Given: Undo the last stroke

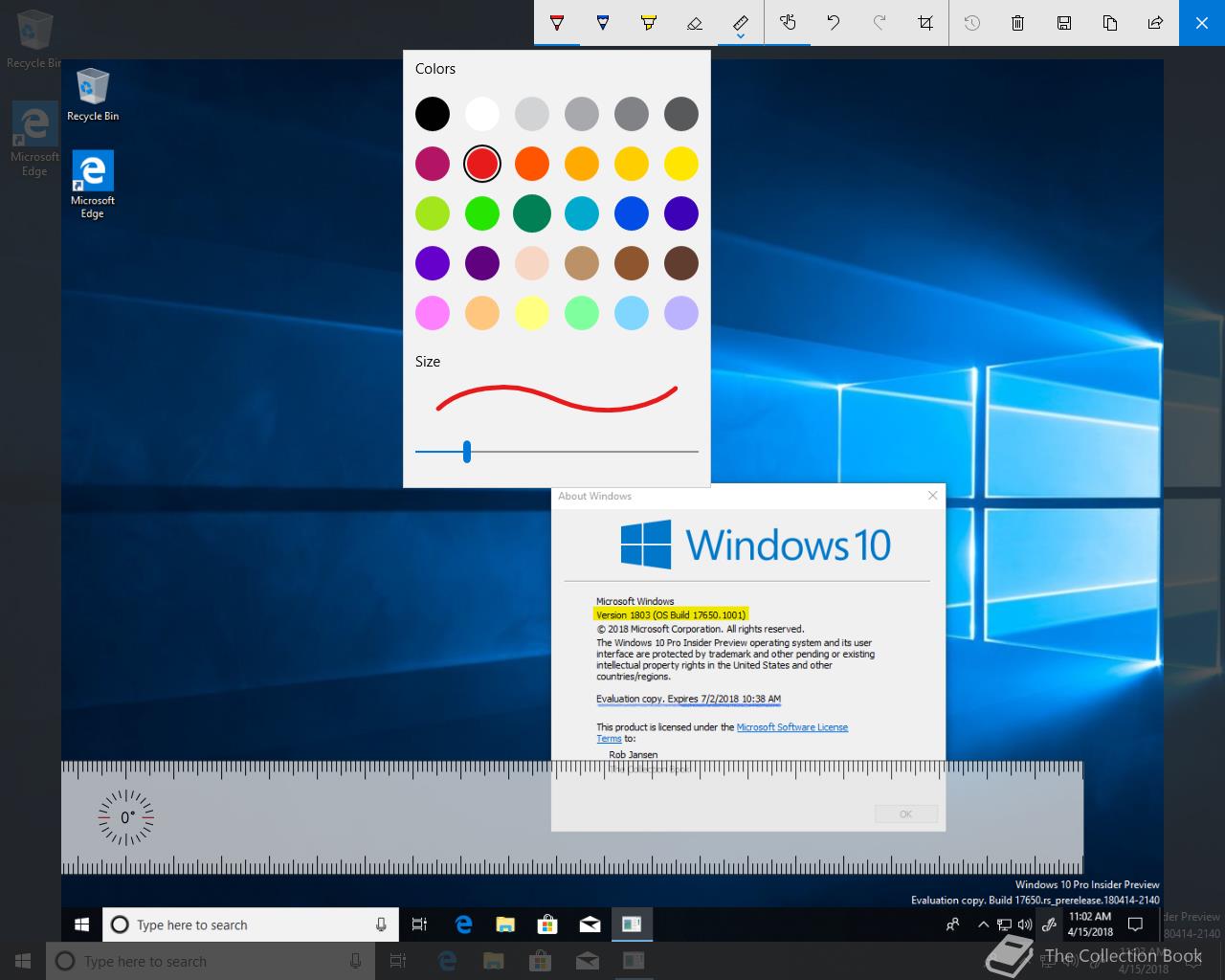Looking at the screenshot, I should tap(834, 23).
